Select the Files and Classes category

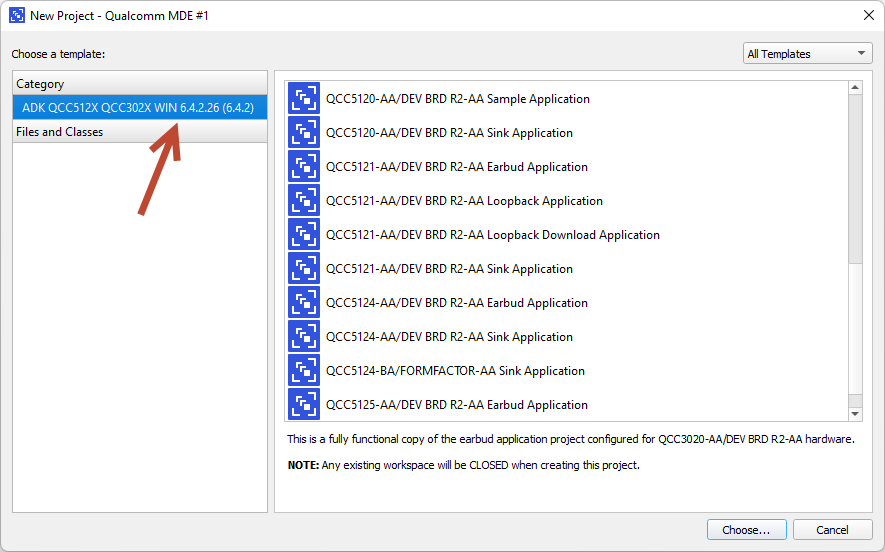point(140,132)
